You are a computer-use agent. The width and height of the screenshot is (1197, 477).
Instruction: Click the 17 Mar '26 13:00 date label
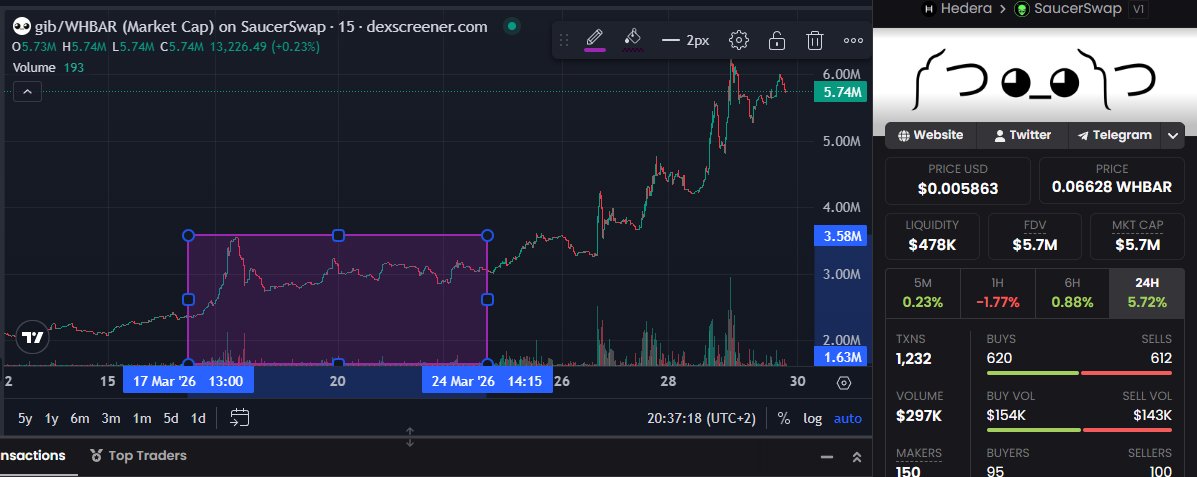(x=189, y=381)
